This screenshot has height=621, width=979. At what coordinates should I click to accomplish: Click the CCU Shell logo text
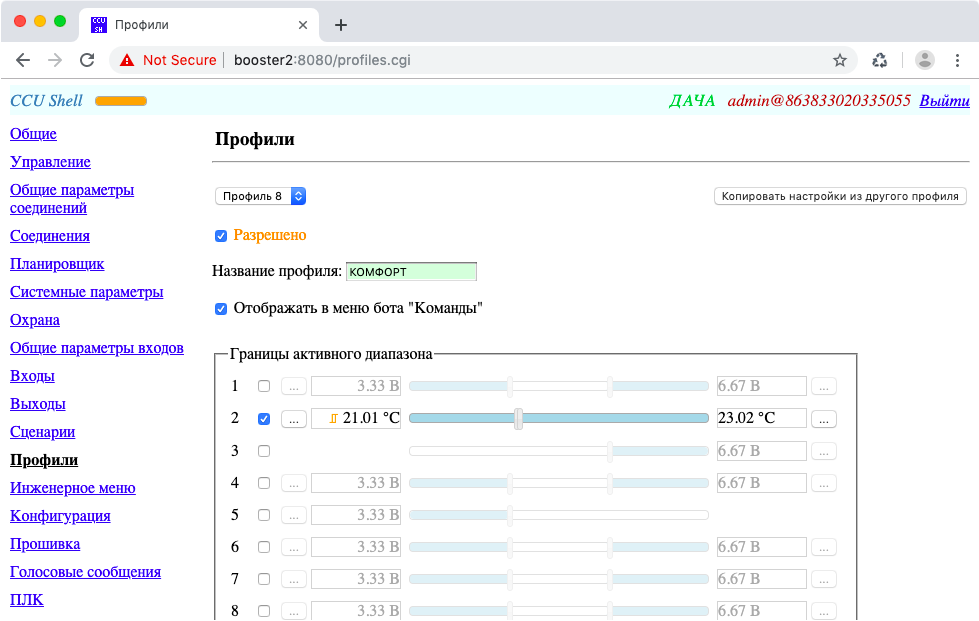[x=46, y=100]
